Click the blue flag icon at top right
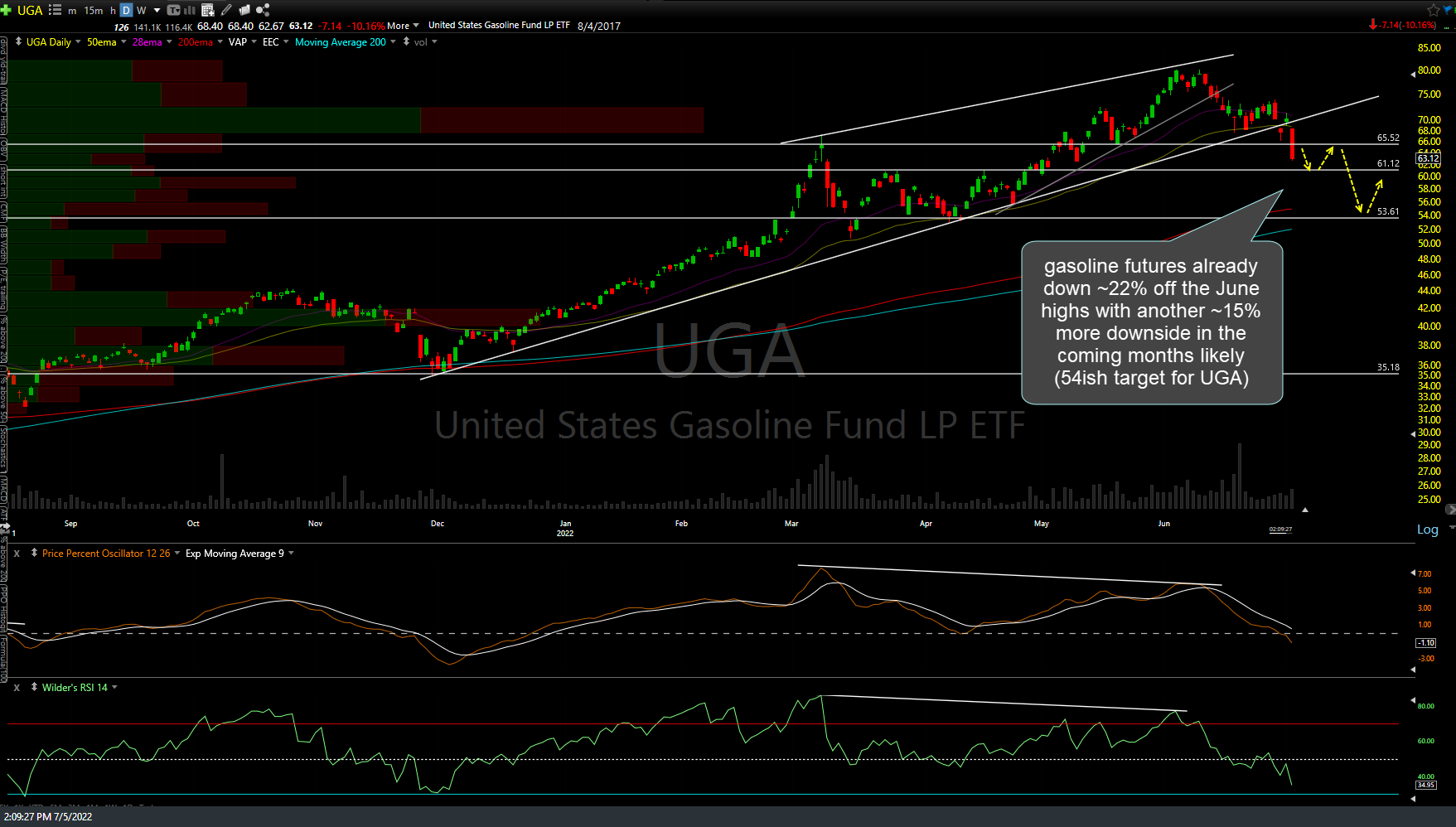Image resolution: width=1456 pixels, height=827 pixels. point(1449,10)
